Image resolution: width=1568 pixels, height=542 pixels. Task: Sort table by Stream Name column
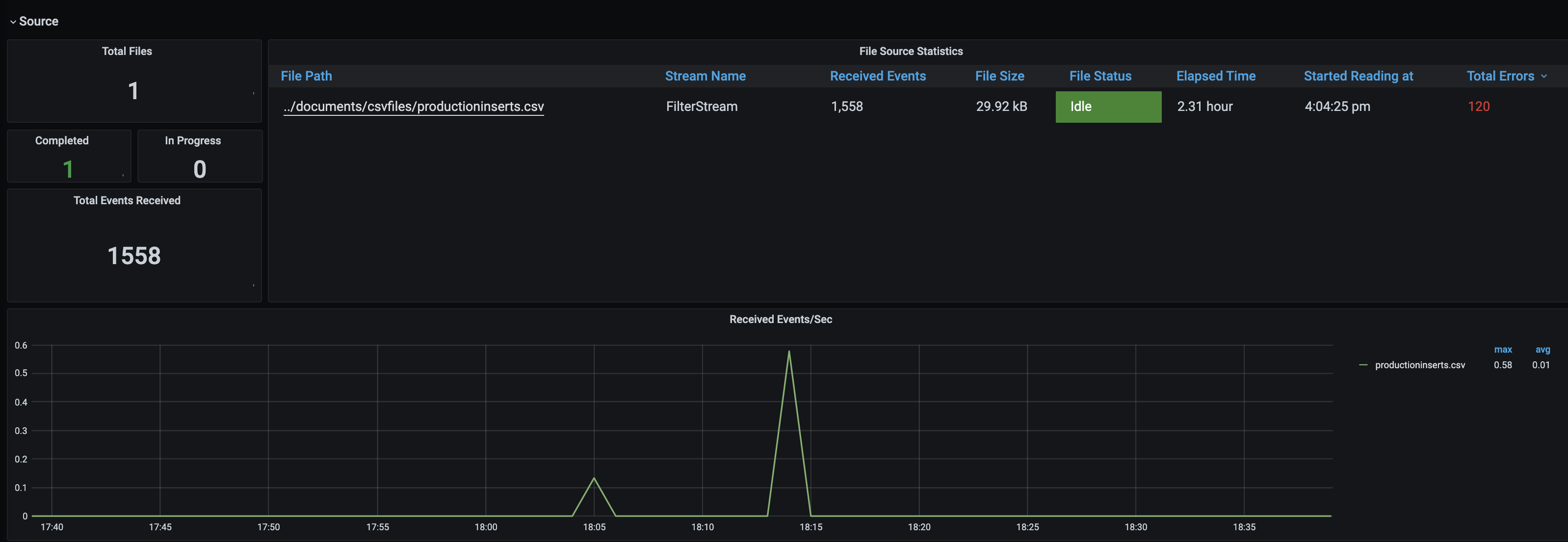tap(705, 76)
